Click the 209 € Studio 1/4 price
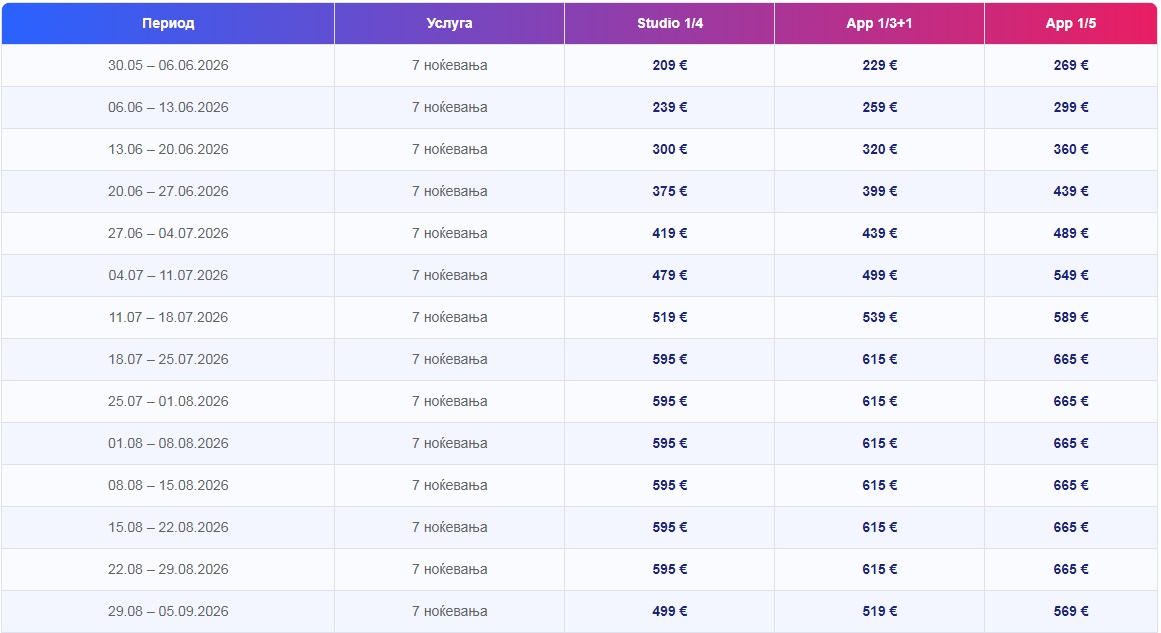 tap(669, 65)
